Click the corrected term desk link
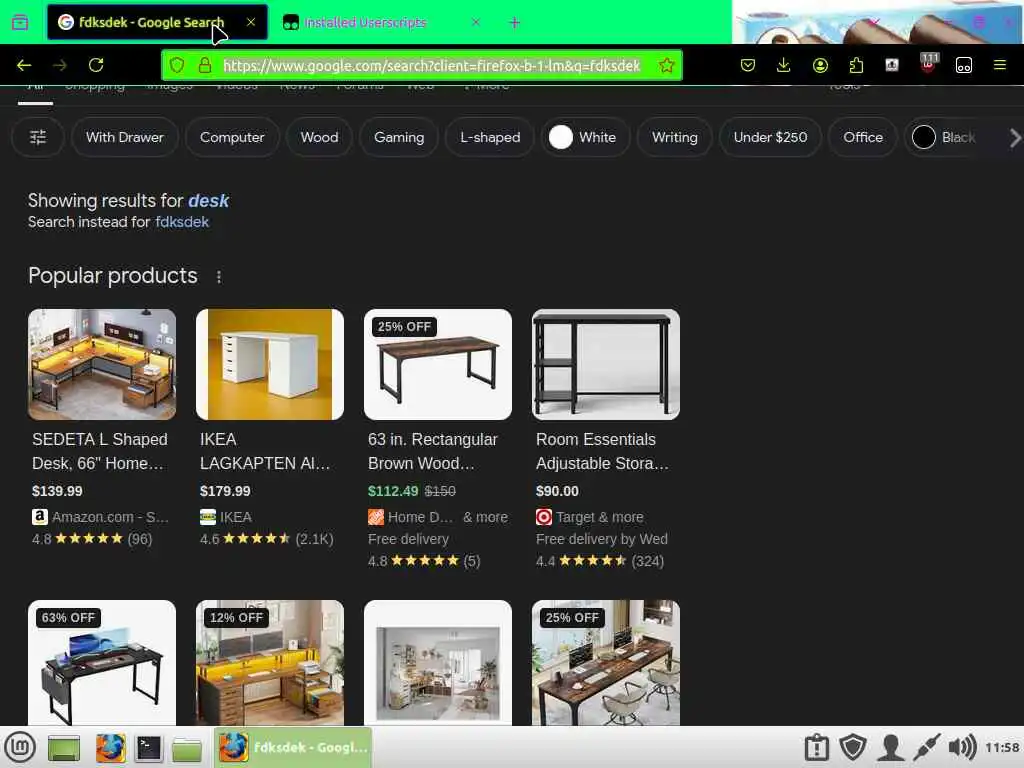The width and height of the screenshot is (1024, 768). click(x=208, y=200)
